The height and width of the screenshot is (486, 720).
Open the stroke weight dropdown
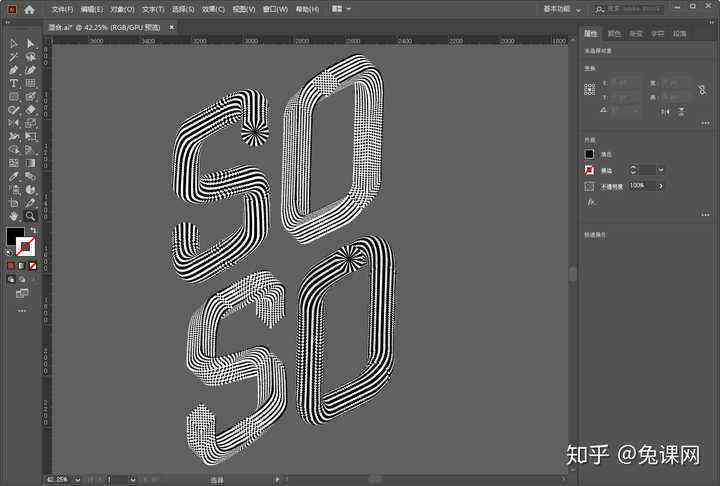[661, 170]
